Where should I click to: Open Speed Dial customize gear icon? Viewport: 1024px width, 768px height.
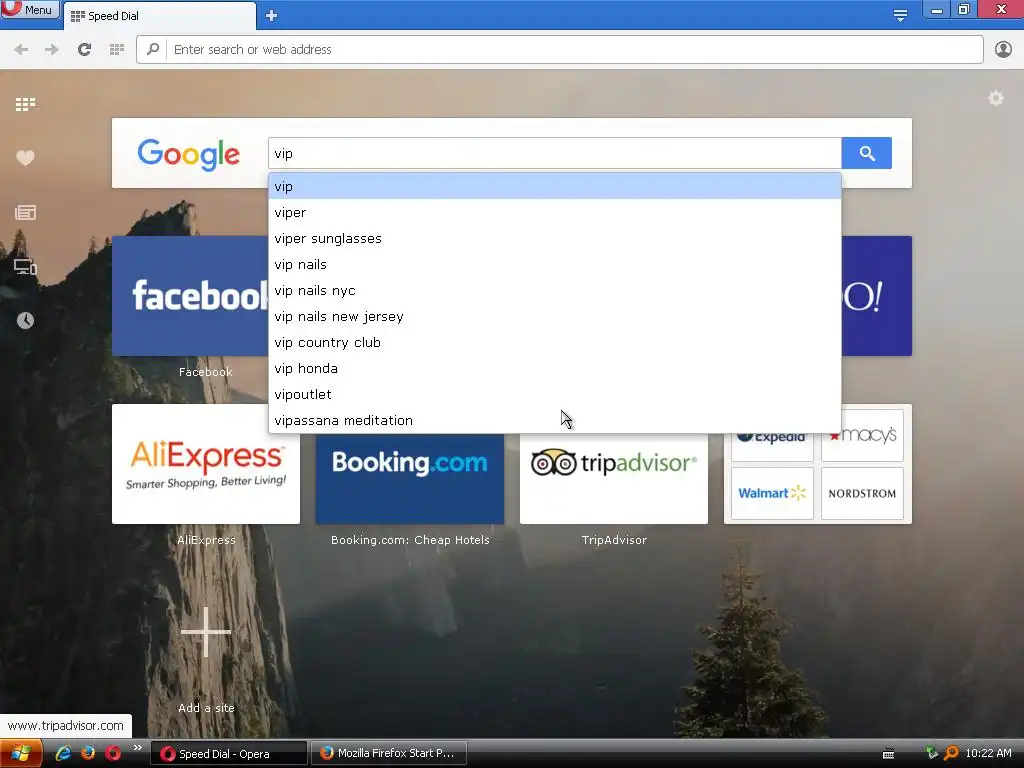click(x=996, y=98)
